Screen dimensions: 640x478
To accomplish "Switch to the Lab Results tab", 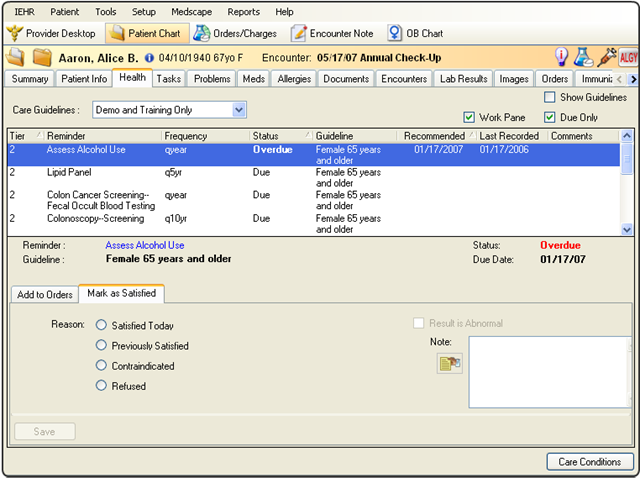I will (x=463, y=79).
